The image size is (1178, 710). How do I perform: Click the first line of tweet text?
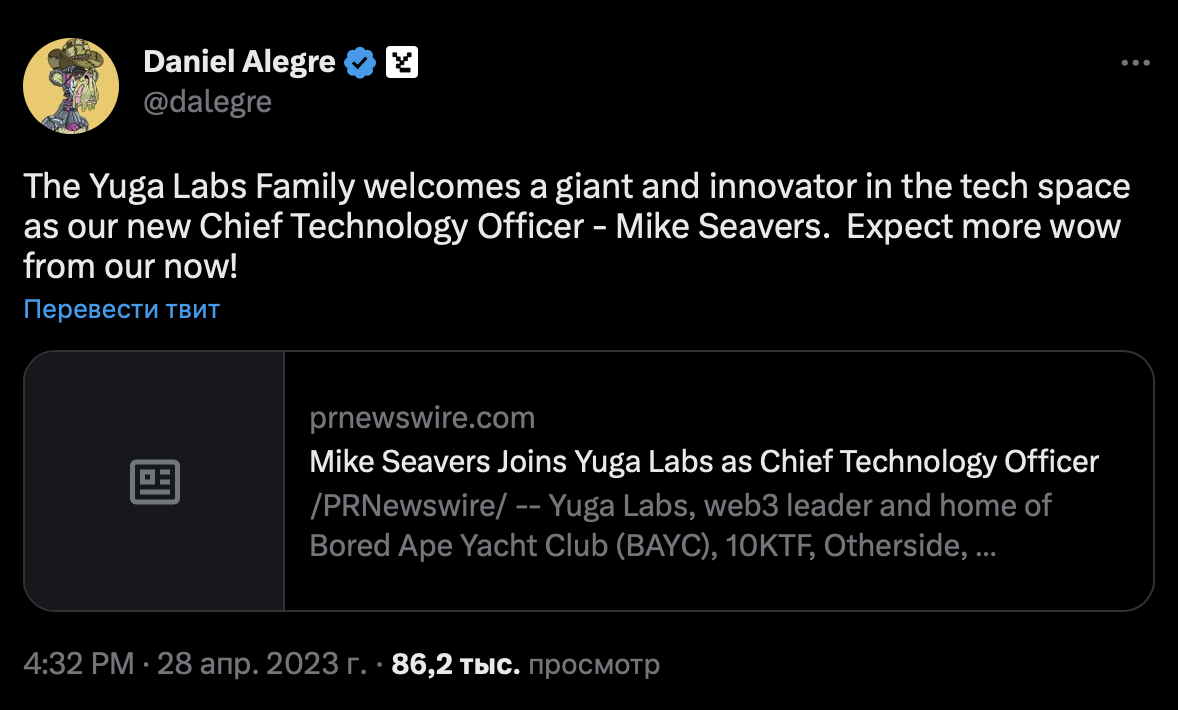[576, 187]
